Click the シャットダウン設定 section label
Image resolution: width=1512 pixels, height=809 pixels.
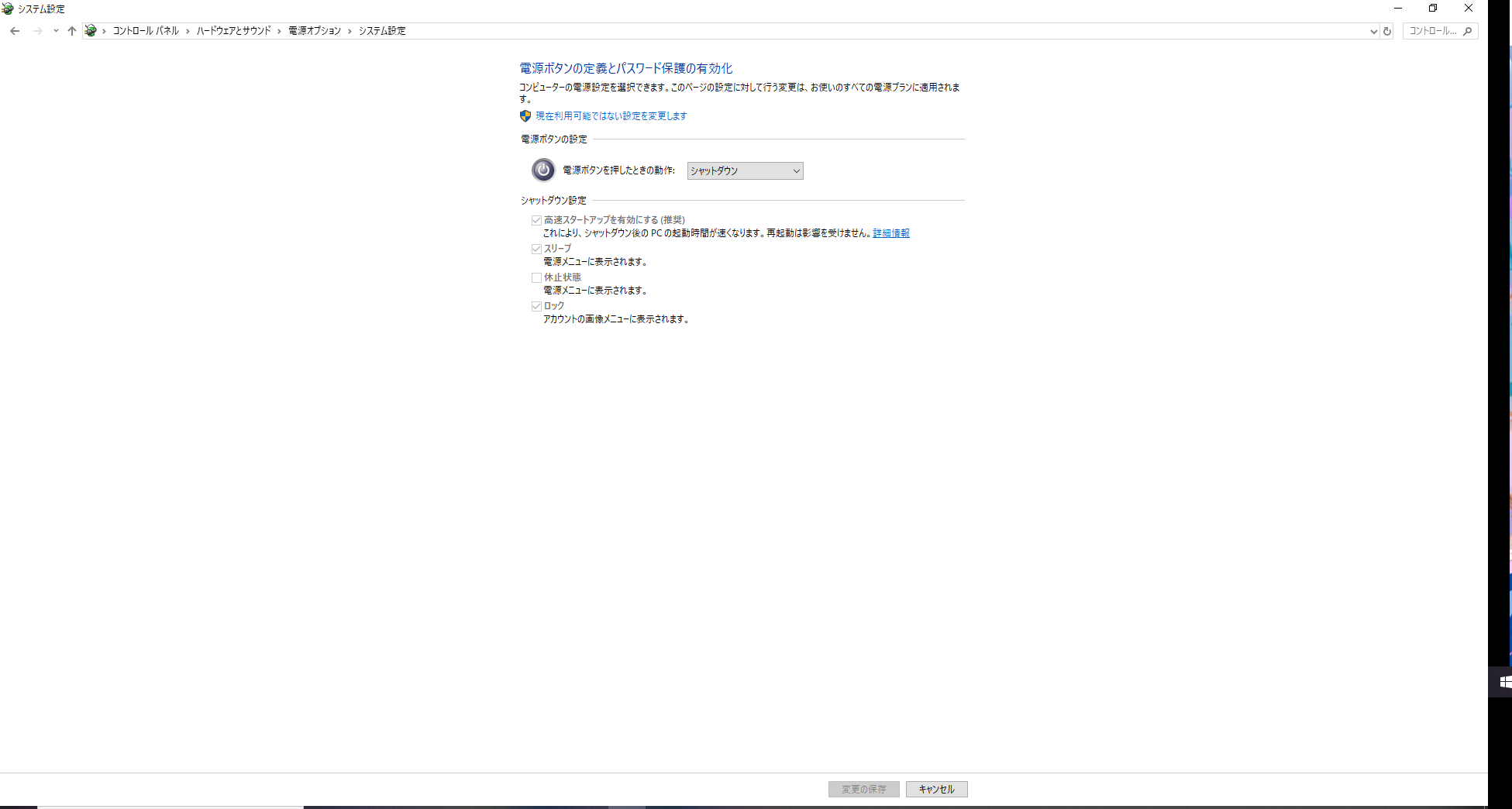(553, 201)
